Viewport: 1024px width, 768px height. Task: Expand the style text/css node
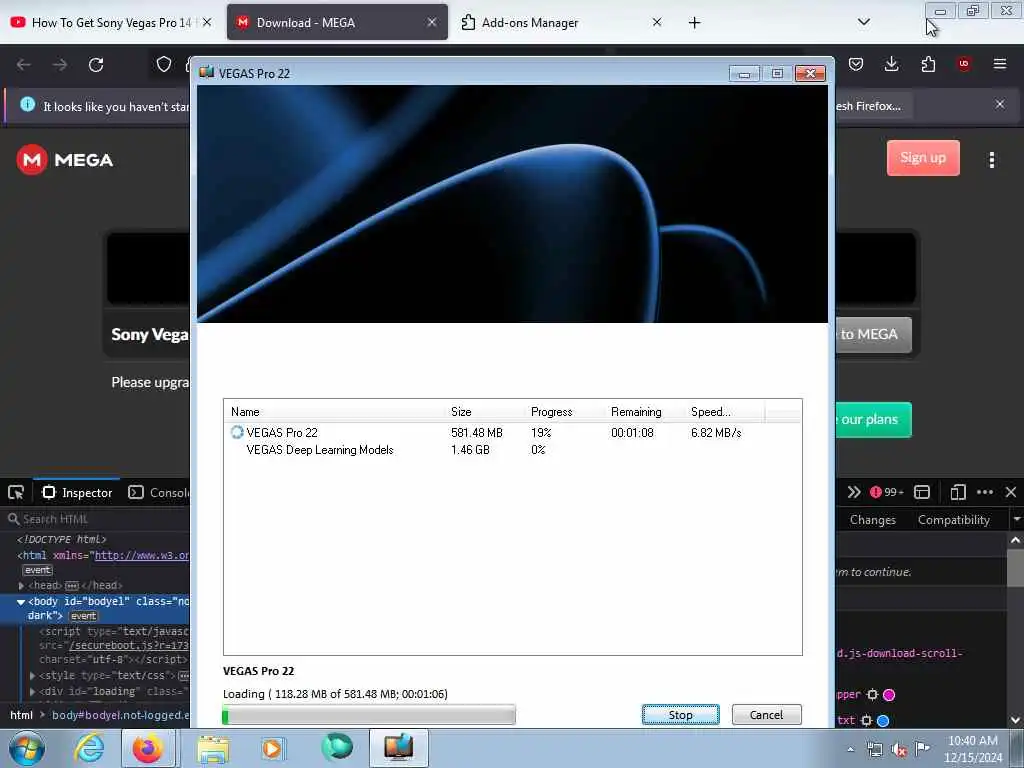(x=32, y=675)
